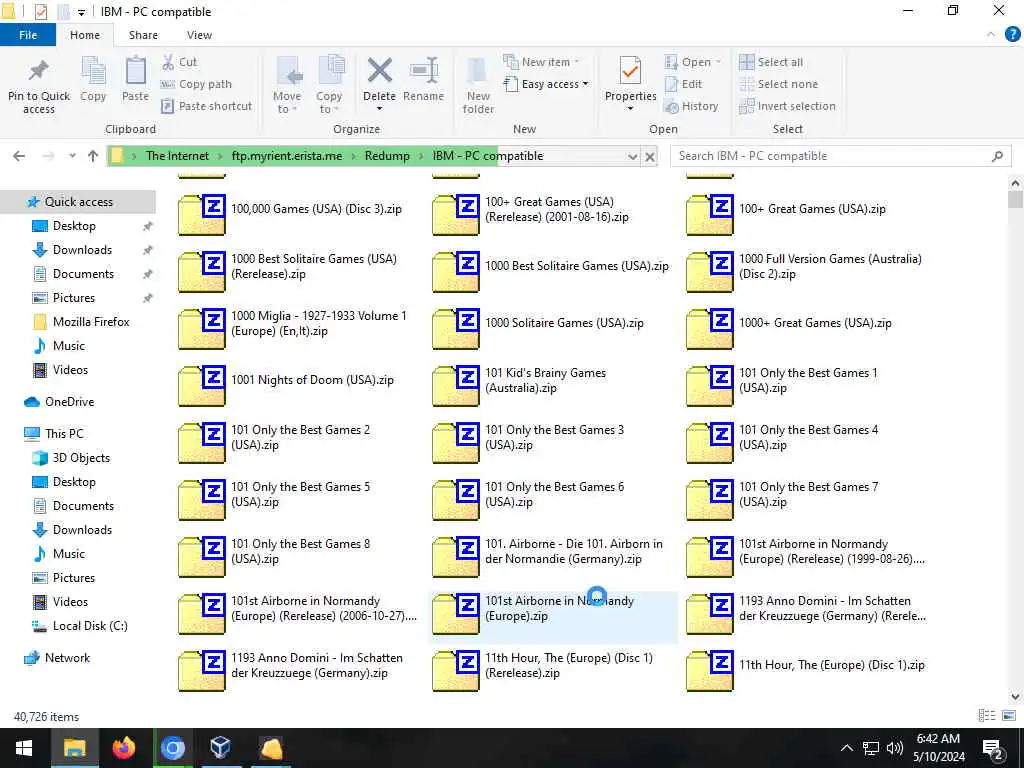This screenshot has width=1024, height=768.
Task: Open volume control in system tray
Action: click(895, 748)
